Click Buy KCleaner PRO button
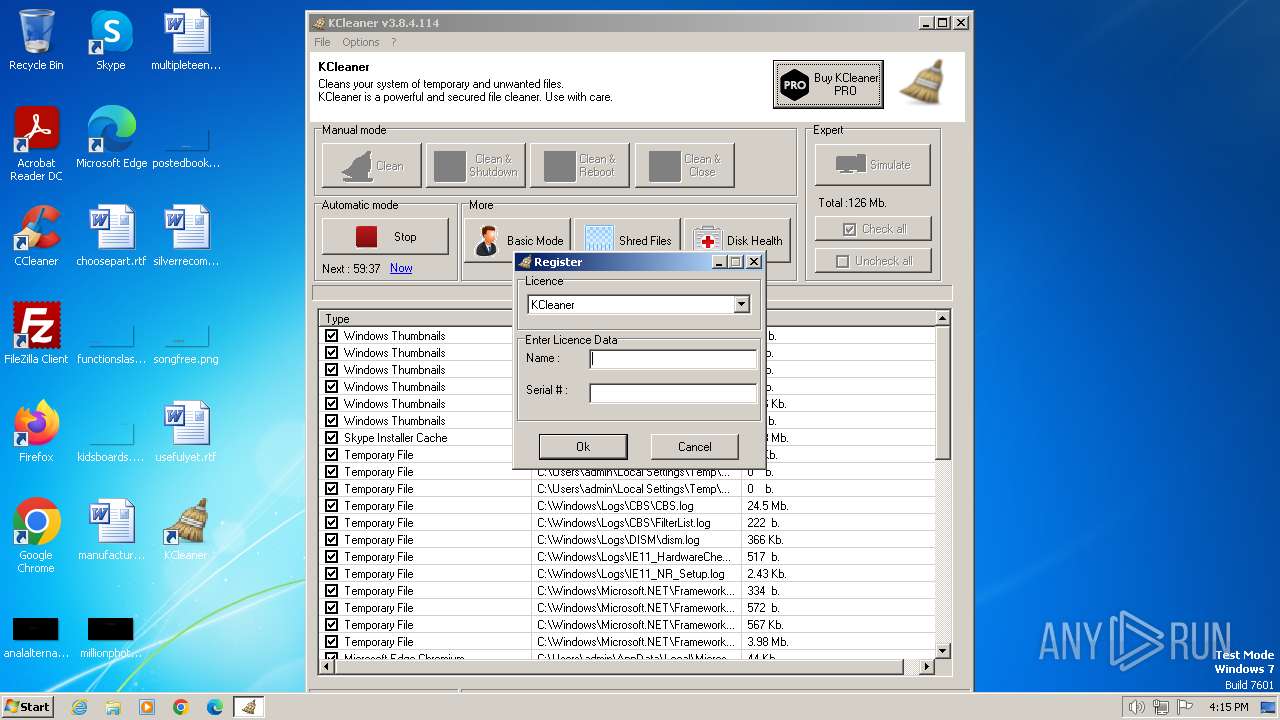 click(x=828, y=84)
